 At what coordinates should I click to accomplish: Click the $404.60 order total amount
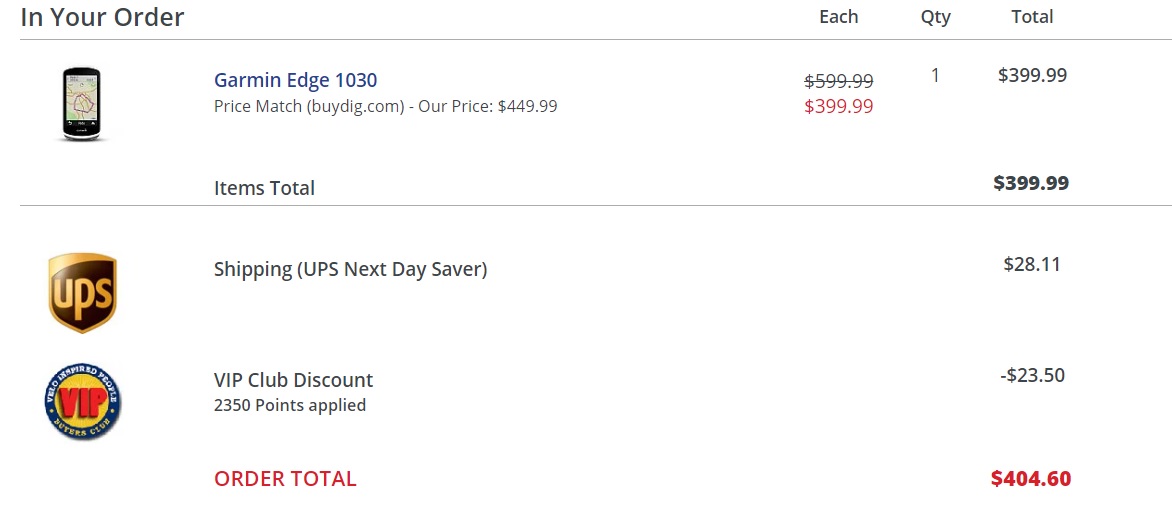[x=1031, y=479]
